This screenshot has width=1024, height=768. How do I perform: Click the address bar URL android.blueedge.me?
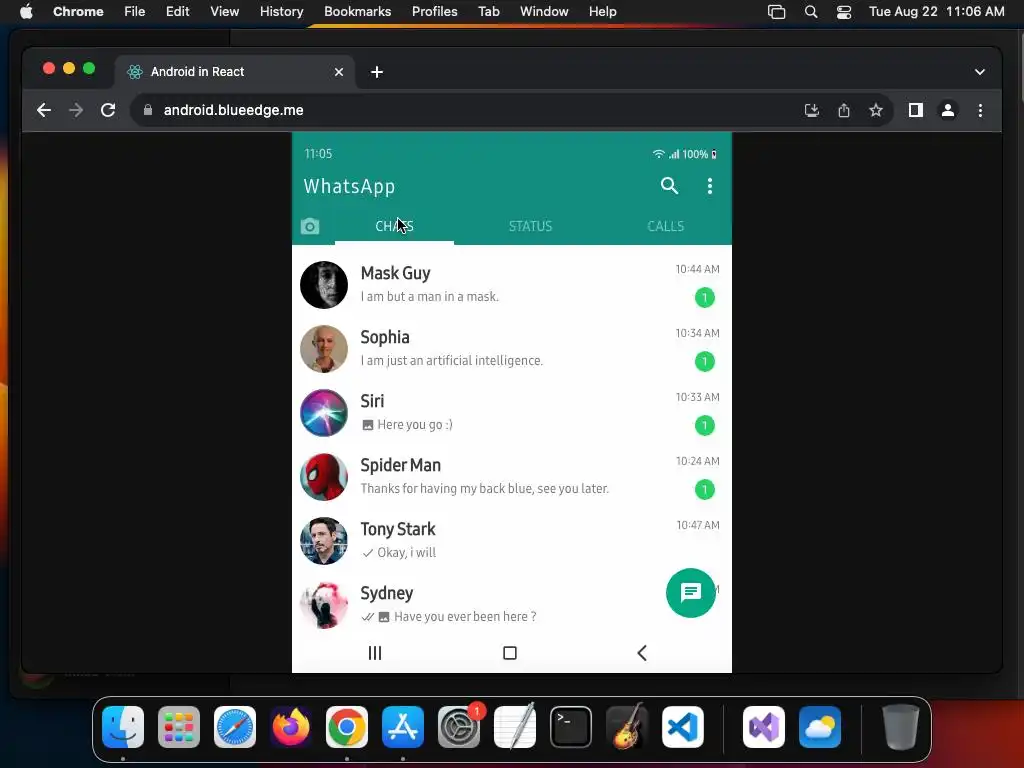coord(233,110)
